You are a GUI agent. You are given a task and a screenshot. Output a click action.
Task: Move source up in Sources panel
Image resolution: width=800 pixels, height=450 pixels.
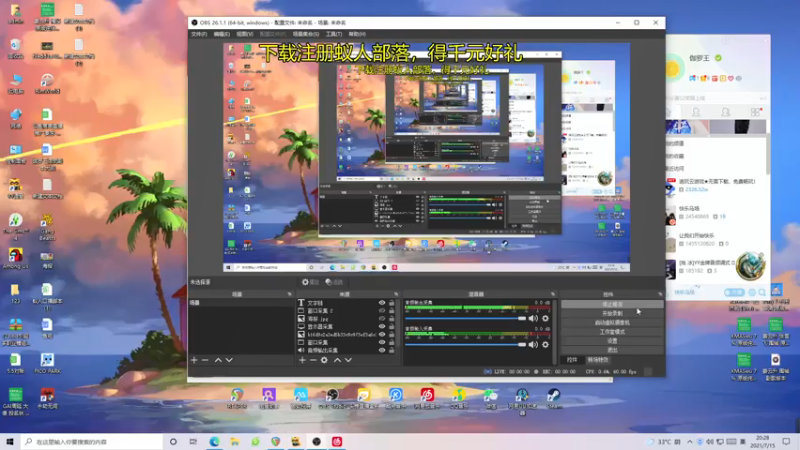337,360
